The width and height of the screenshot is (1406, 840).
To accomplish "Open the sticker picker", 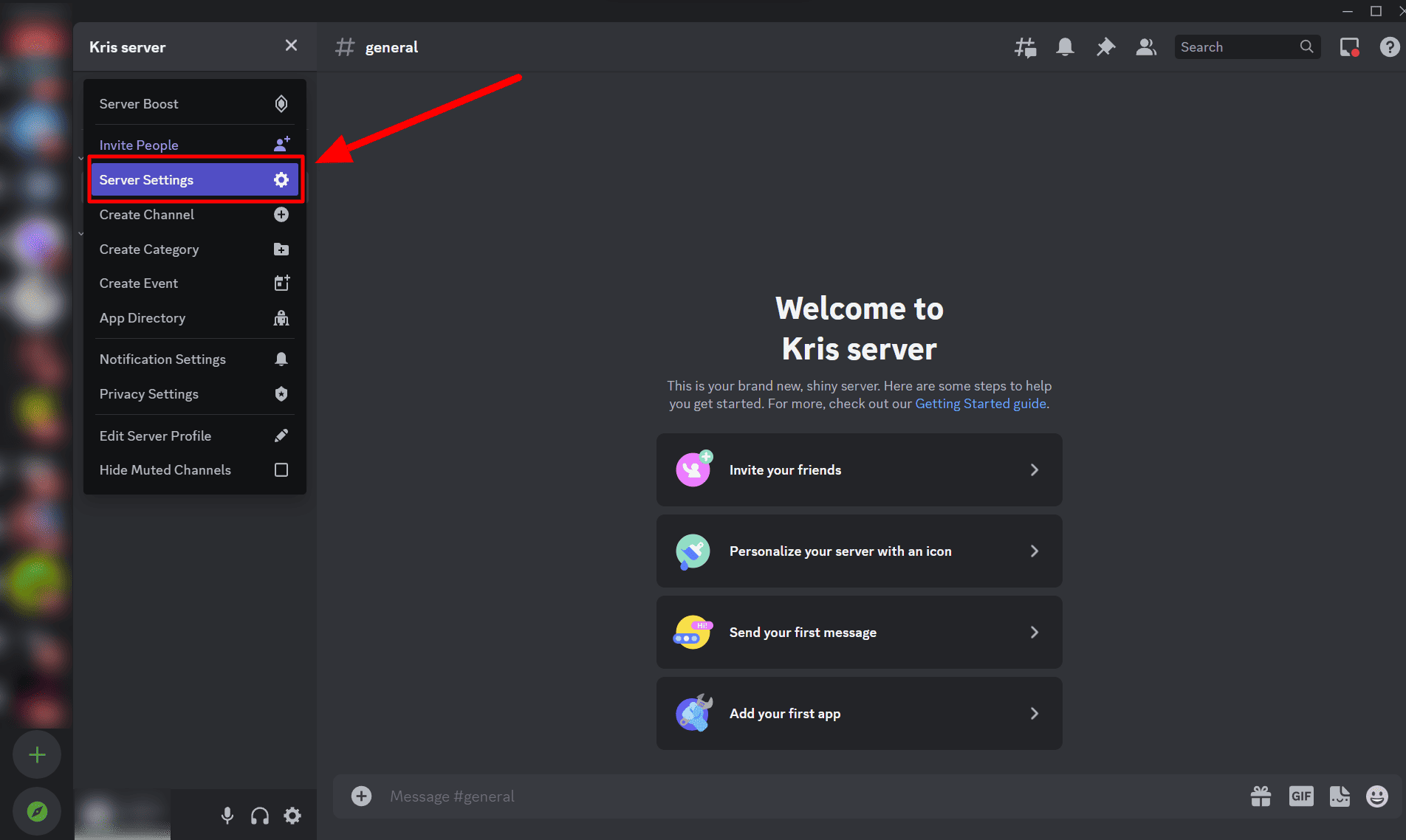I will coord(1340,796).
